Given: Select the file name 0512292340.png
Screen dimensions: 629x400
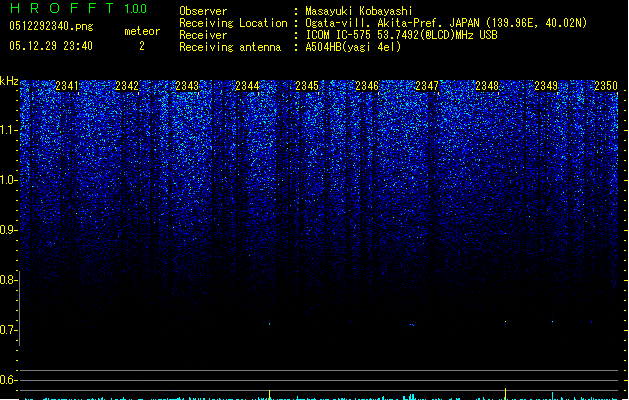Looking at the screenshot, I should tap(51, 26).
